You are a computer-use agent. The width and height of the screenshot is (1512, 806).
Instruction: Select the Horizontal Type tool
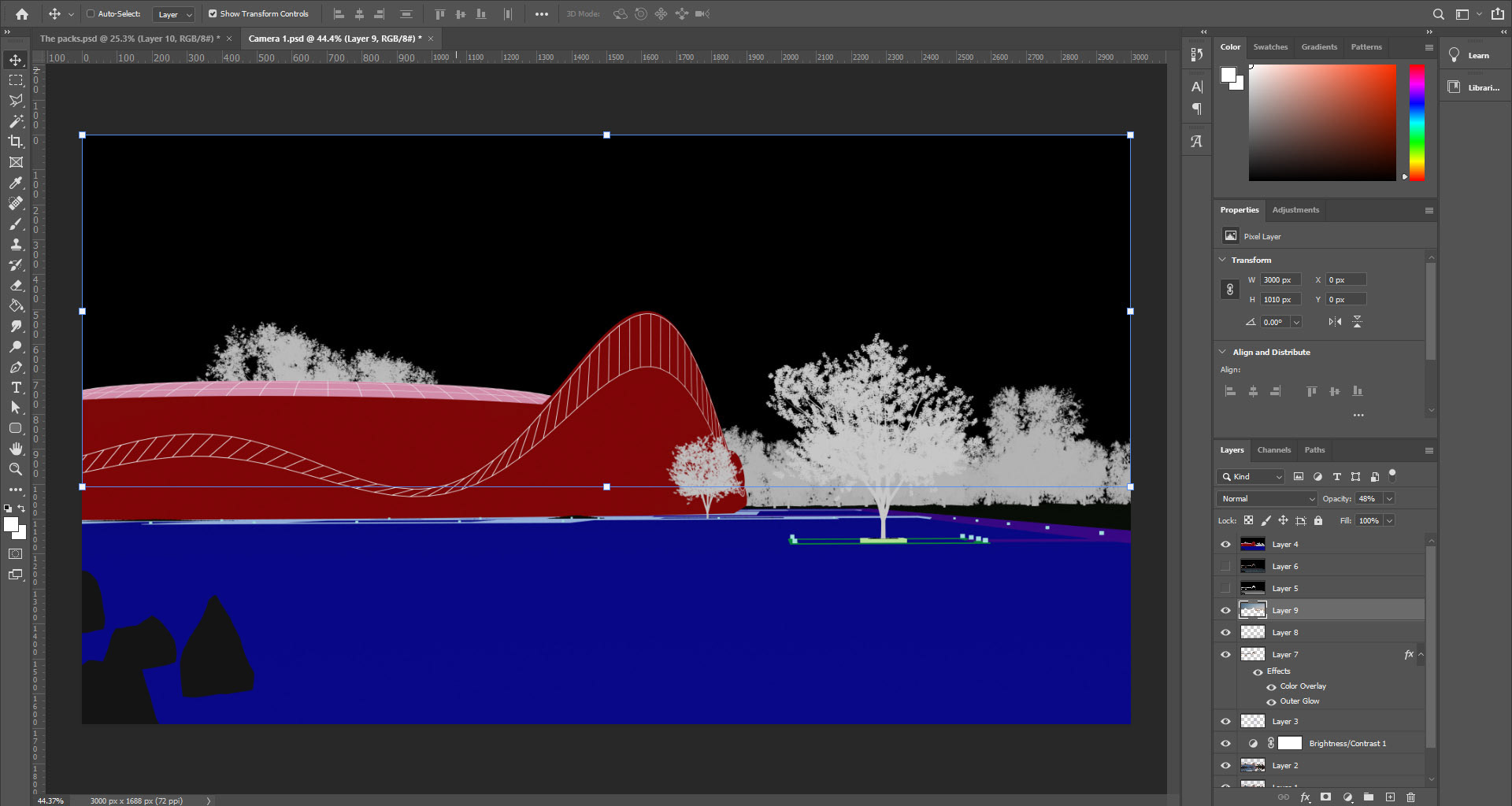point(16,387)
